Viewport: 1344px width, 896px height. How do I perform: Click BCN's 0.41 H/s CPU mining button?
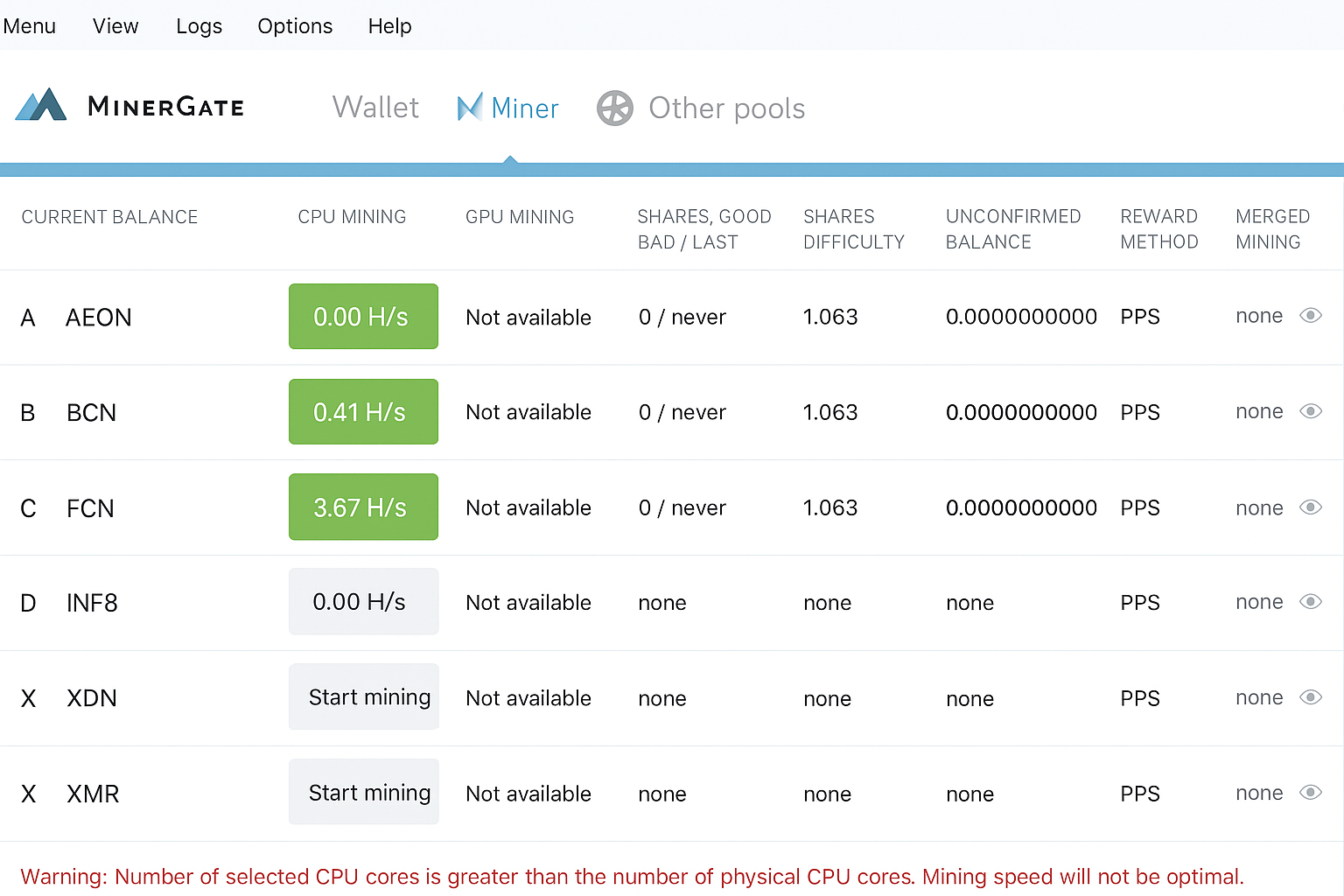[363, 411]
